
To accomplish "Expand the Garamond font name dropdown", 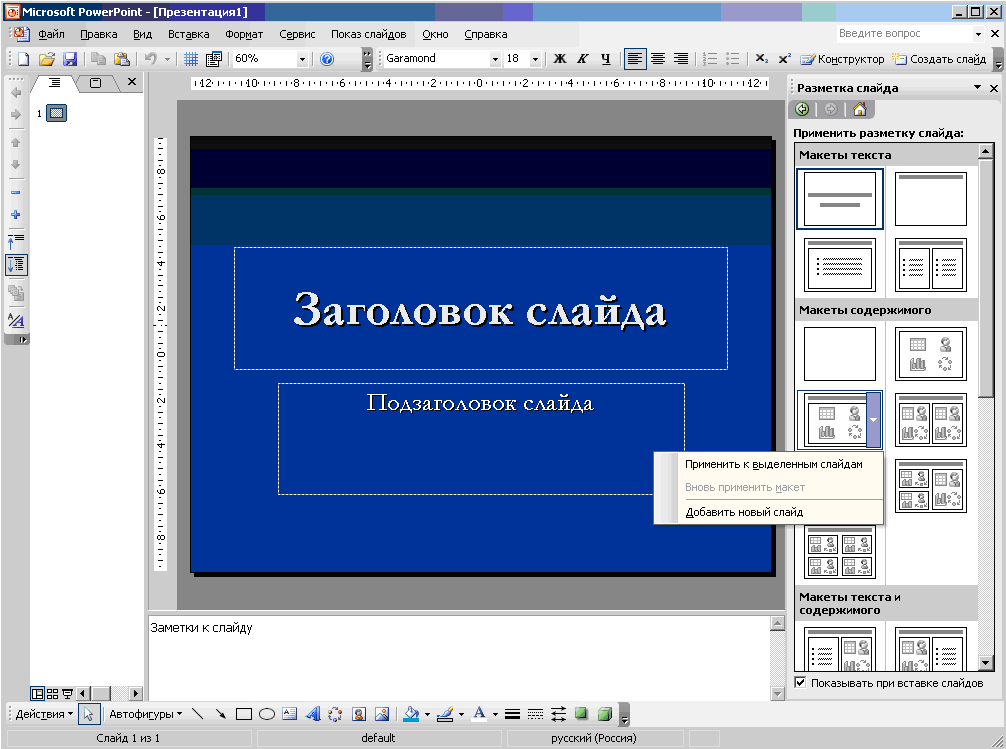I will pyautogui.click(x=495, y=59).
